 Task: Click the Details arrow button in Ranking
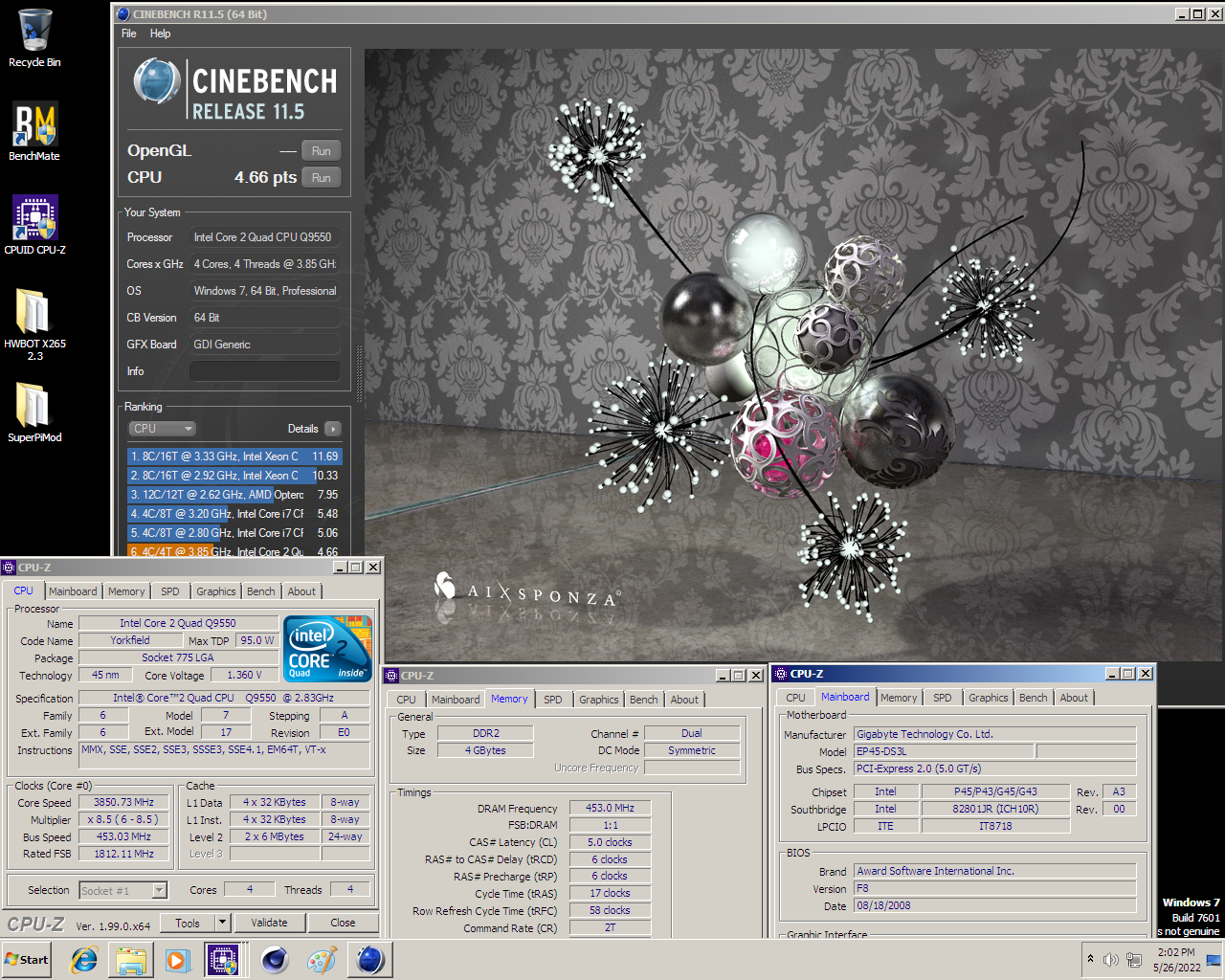(x=333, y=429)
